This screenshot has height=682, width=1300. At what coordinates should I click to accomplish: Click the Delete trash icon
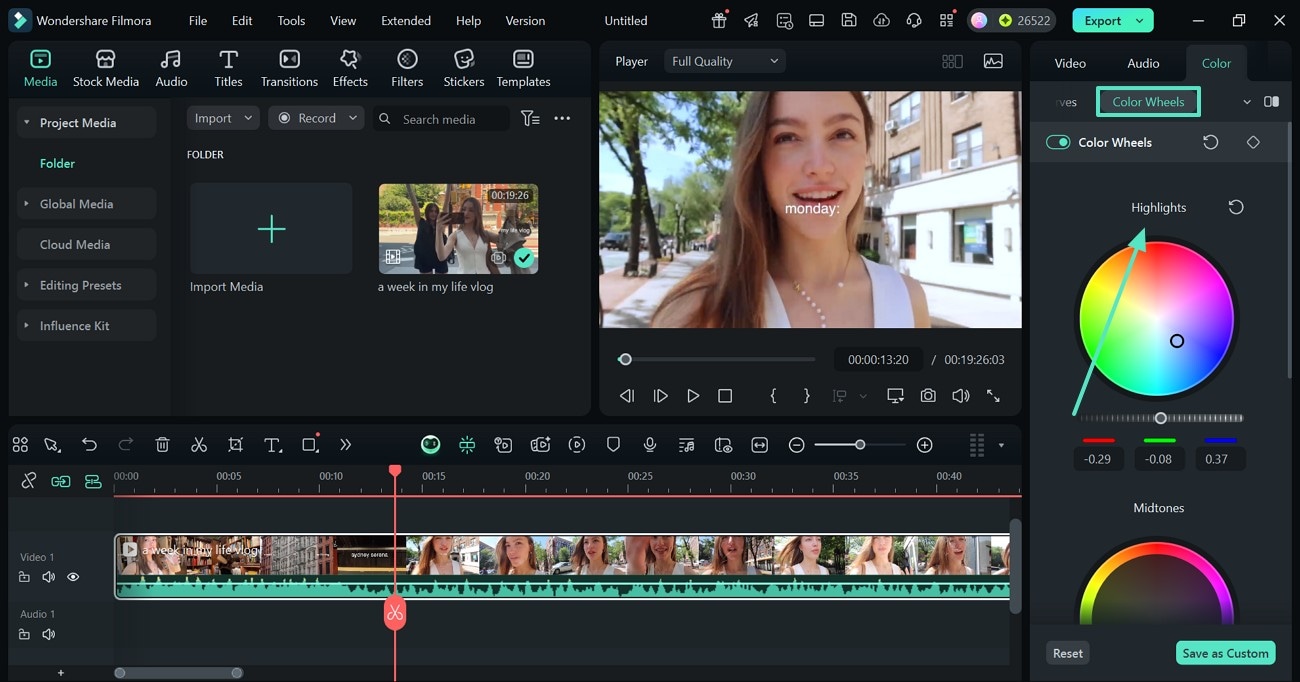coord(163,445)
